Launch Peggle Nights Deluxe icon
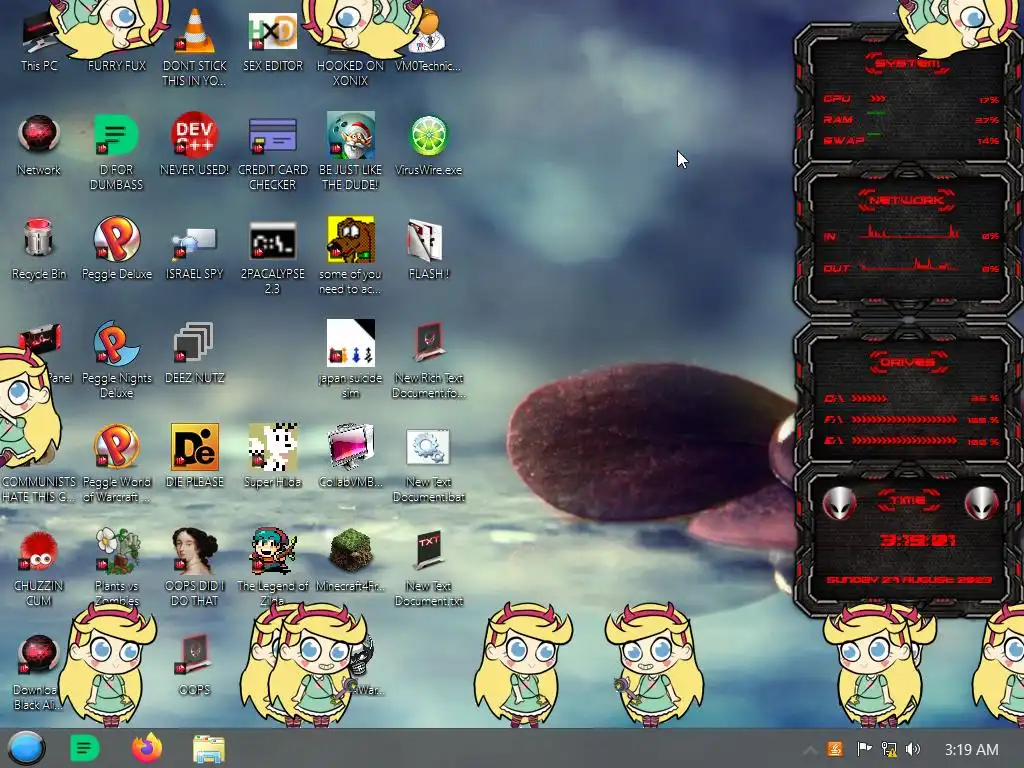The width and height of the screenshot is (1024, 768). coord(116,359)
